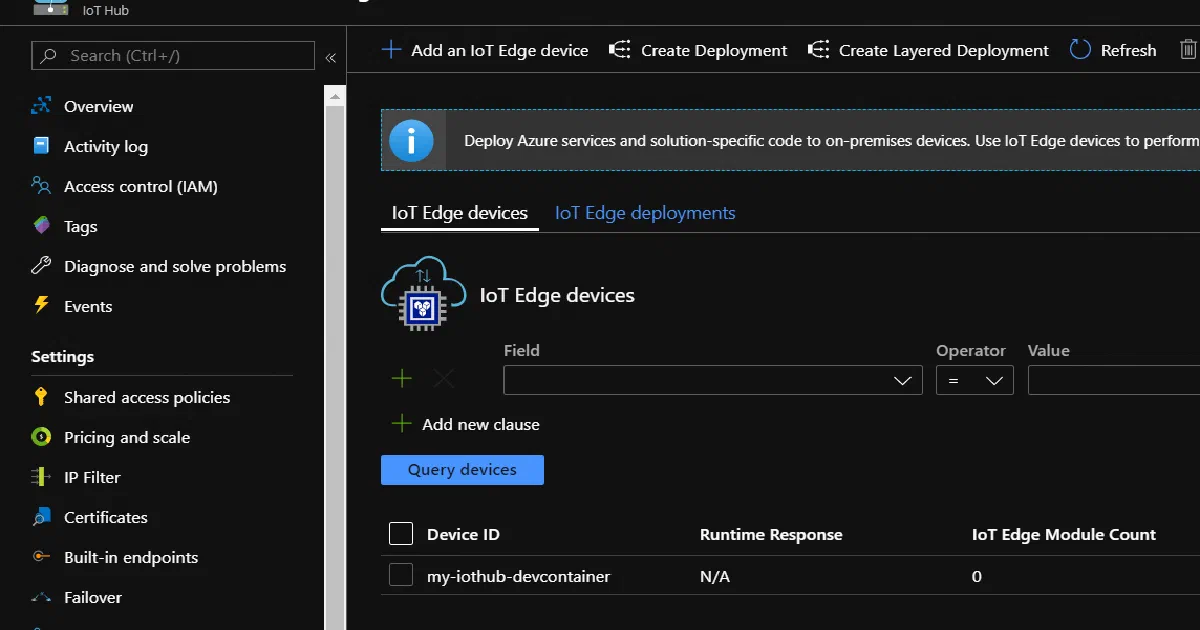Click the Built-in endpoints icon
Screen dimensions: 1200x630
[x=41, y=557]
